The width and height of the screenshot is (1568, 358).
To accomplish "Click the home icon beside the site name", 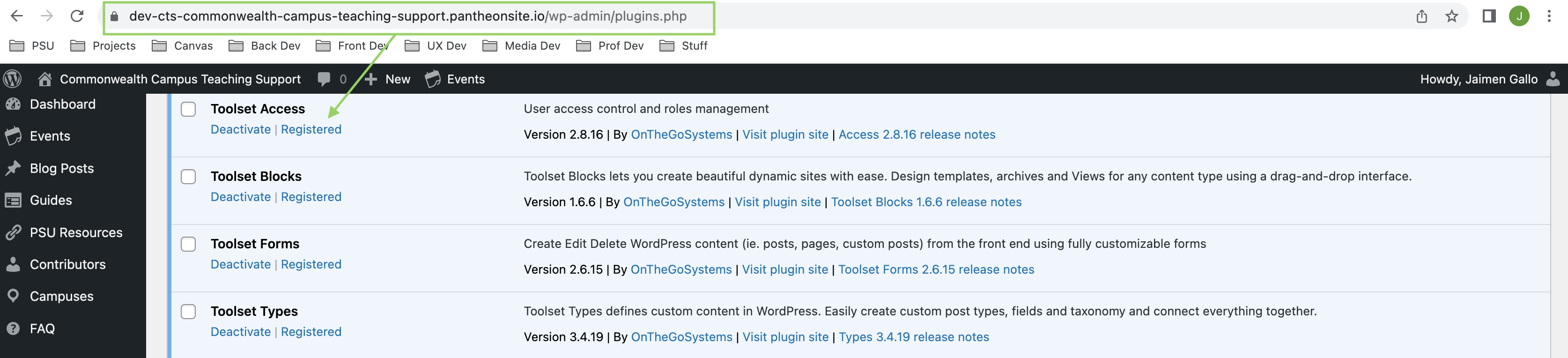I will pos(44,79).
